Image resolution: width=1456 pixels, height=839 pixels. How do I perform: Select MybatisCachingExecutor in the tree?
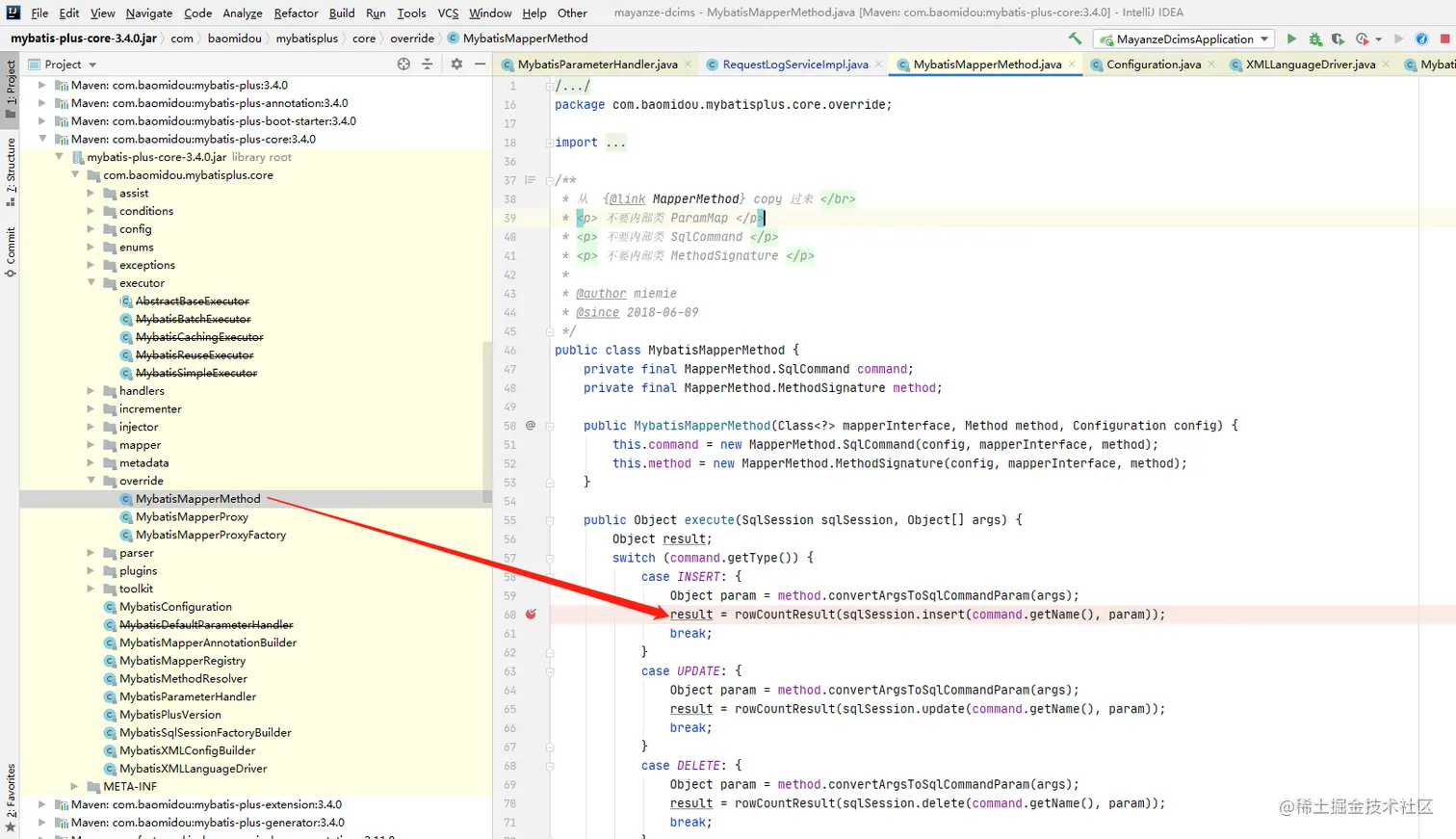tap(198, 337)
